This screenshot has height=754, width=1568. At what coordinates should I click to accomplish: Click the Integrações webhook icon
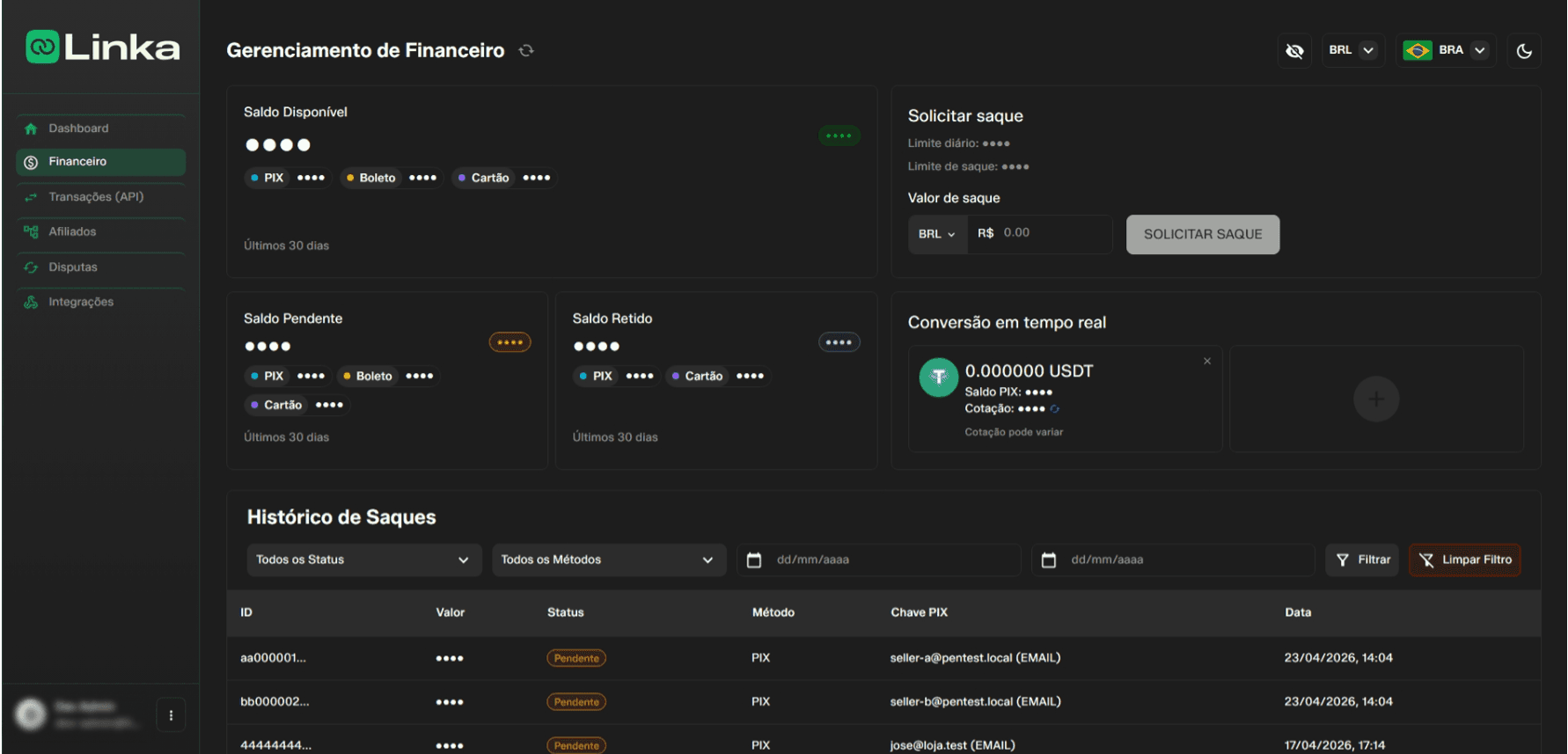31,302
